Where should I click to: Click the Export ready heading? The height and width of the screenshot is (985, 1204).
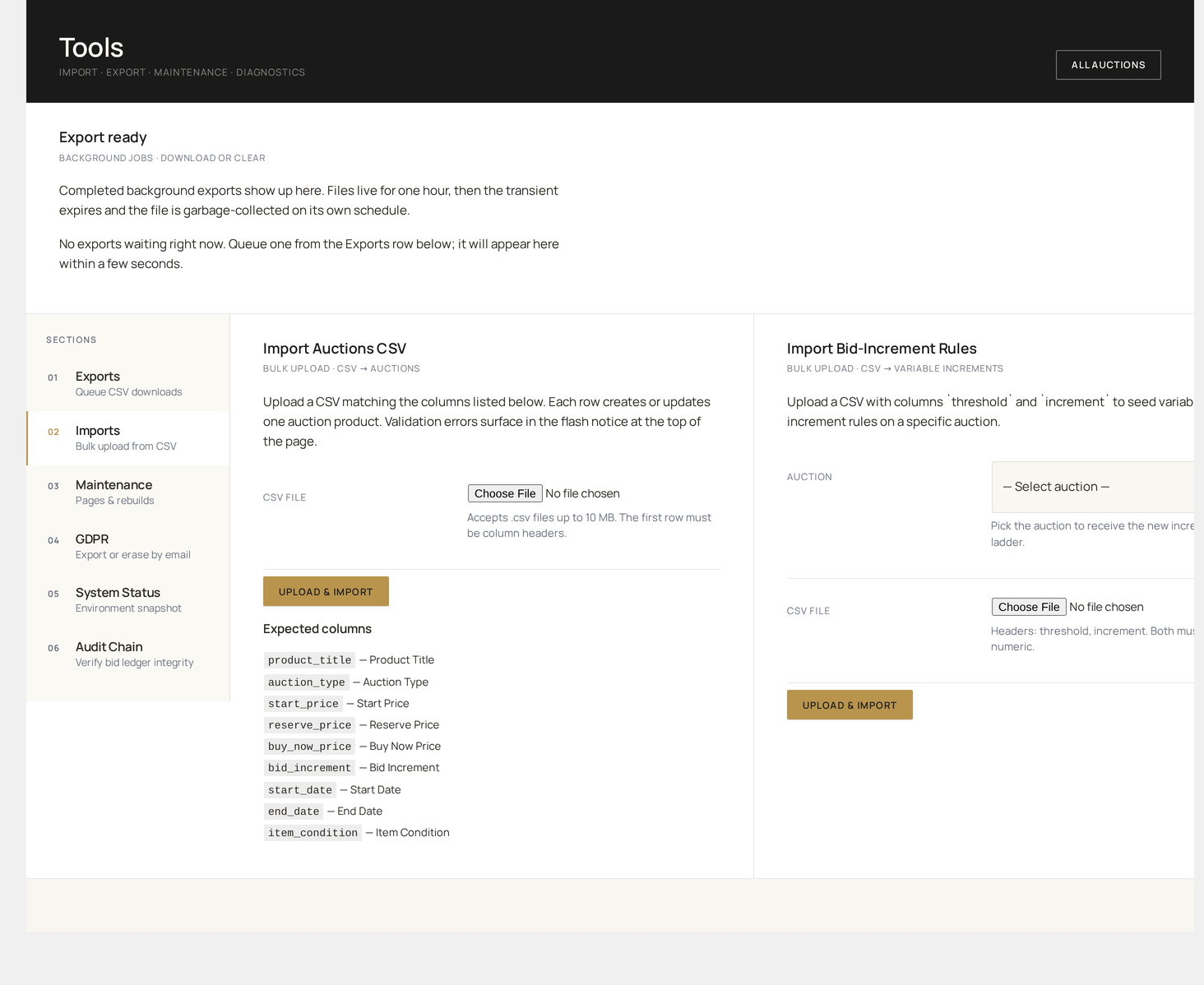coord(103,137)
